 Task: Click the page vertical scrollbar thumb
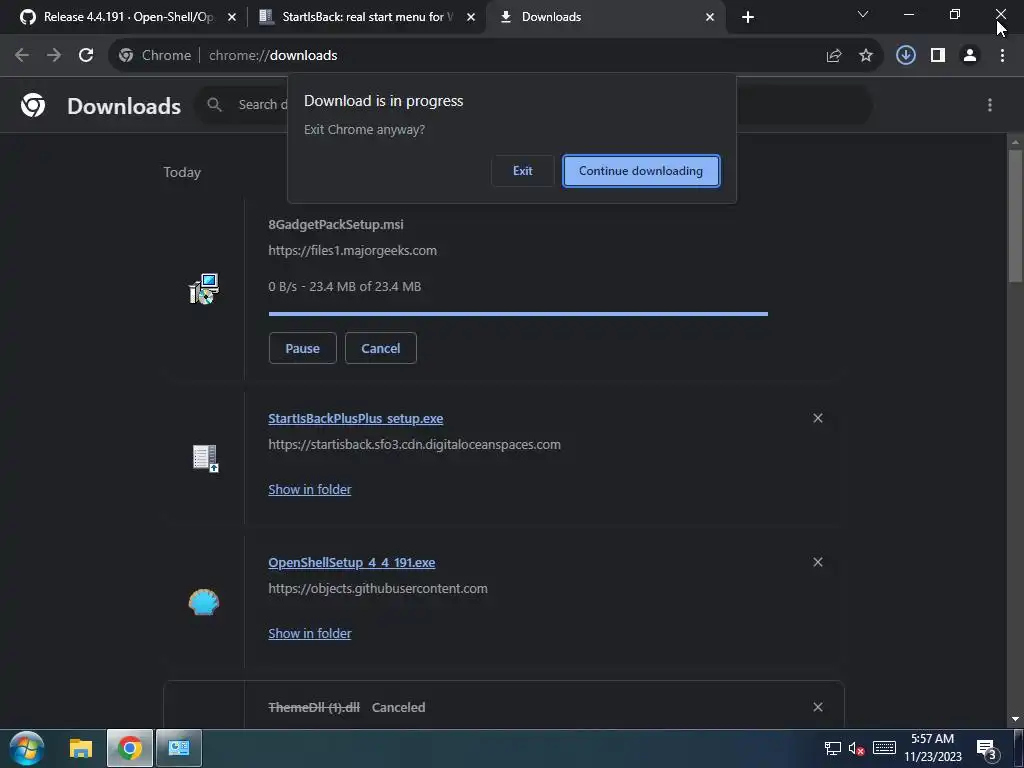tap(1015, 216)
